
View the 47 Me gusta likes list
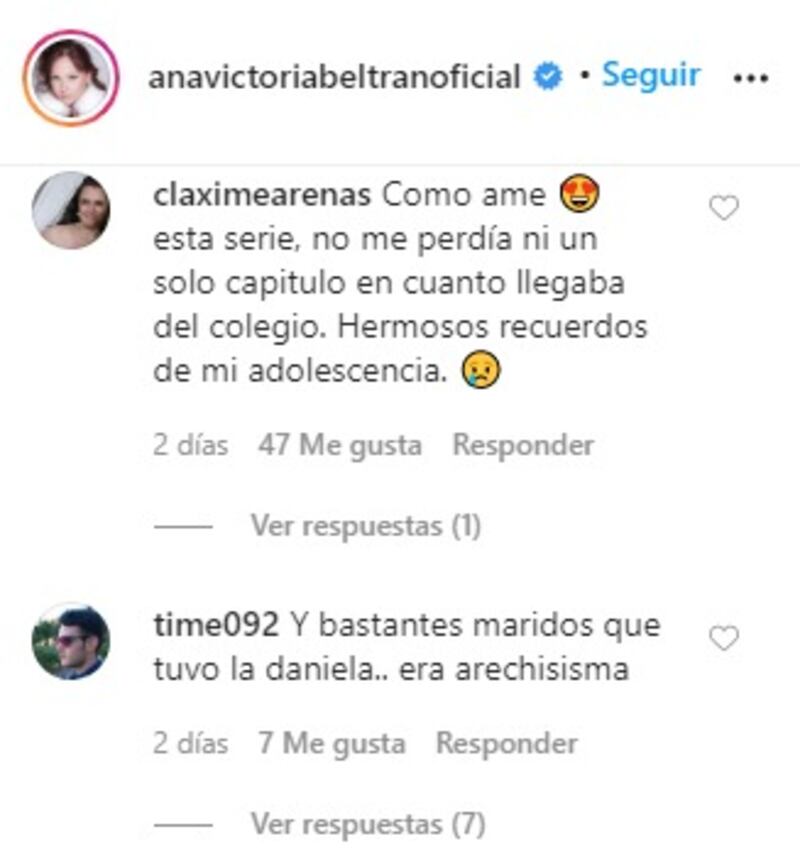tap(340, 445)
